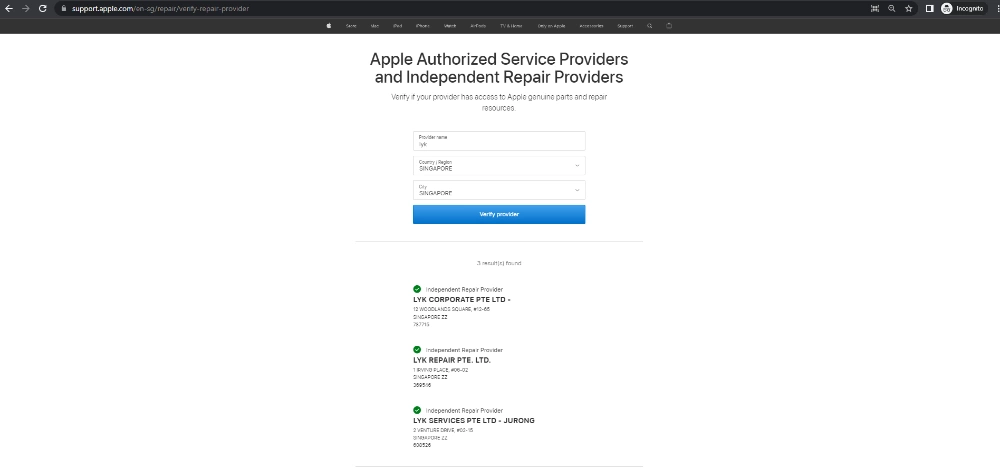
Task: Open the Mac menu in the nav bar
Action: point(374,26)
